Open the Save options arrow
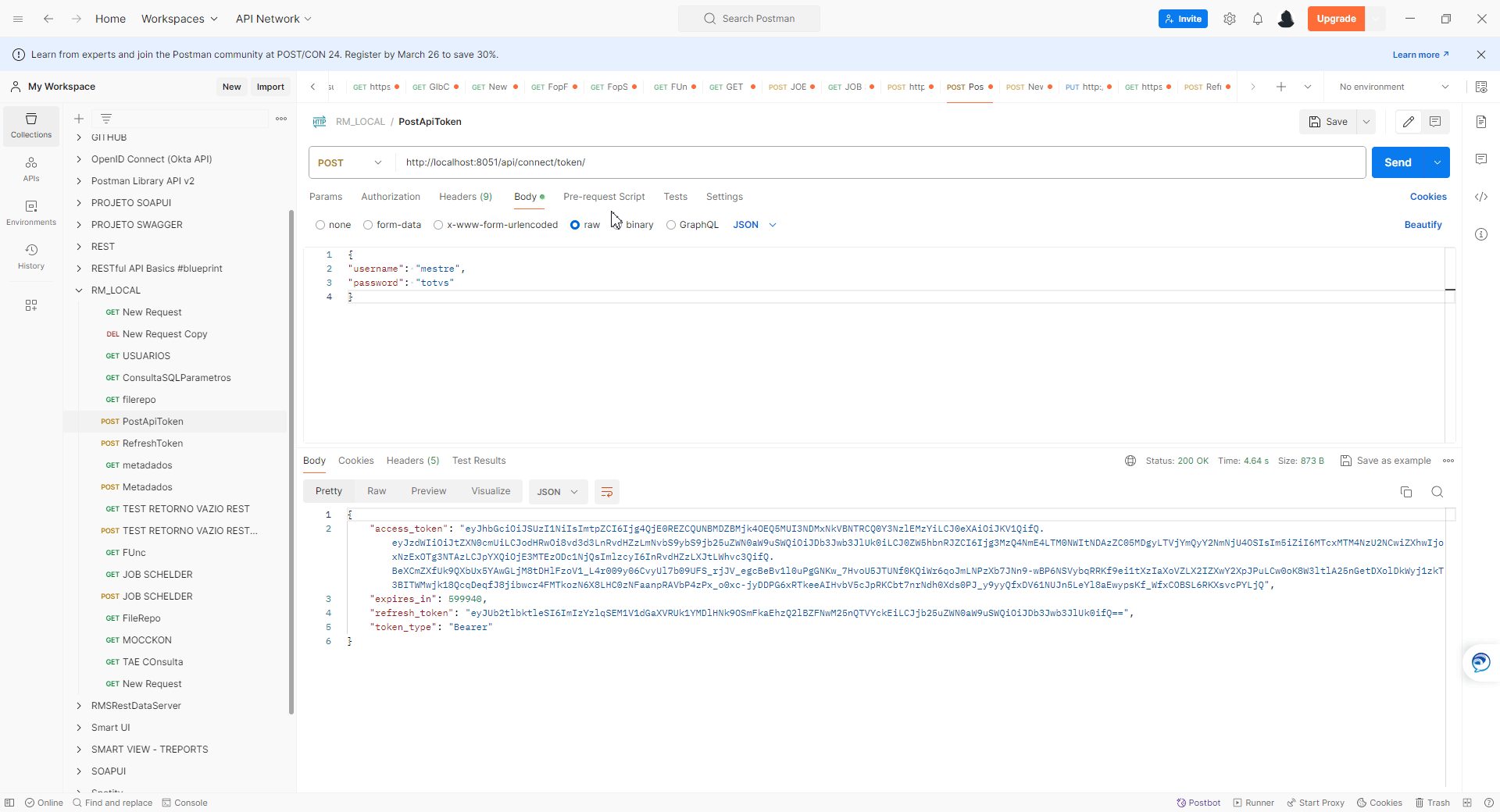Viewport: 1500px width, 812px height. [x=1366, y=122]
